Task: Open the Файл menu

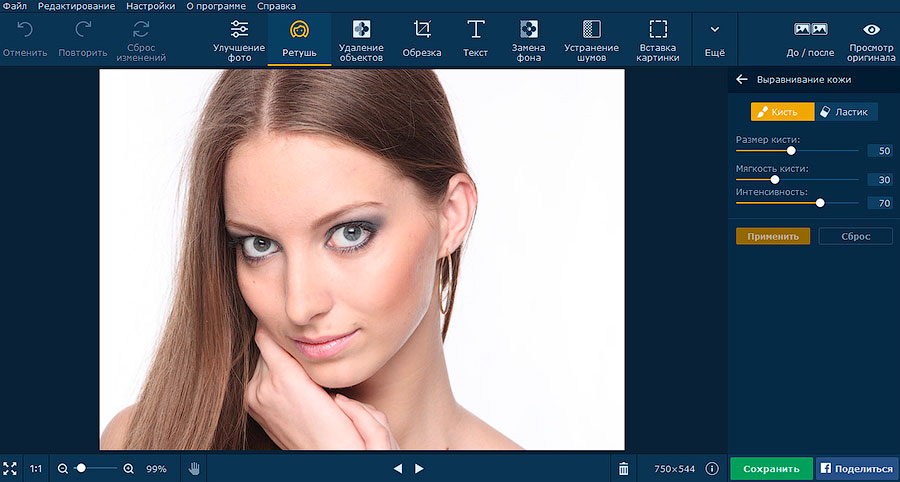Action: pos(14,6)
